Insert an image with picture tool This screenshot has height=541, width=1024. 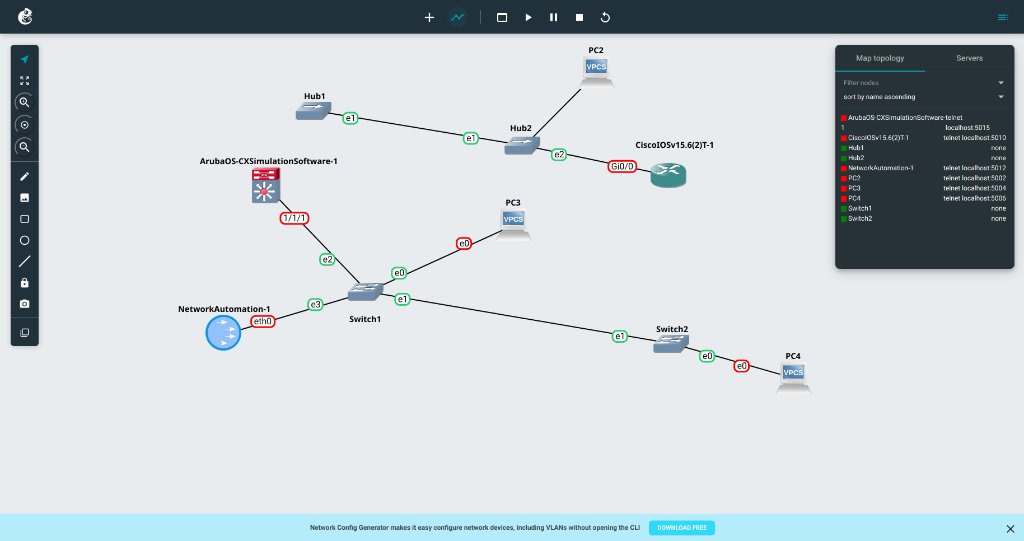[x=25, y=197]
